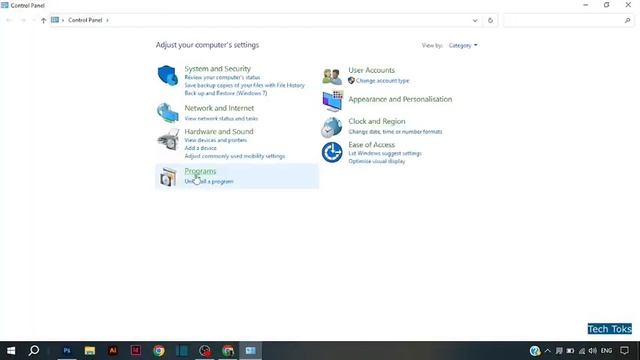This screenshot has height=360, width=640.
Task: Click the Programs category icon
Action: [x=168, y=177]
